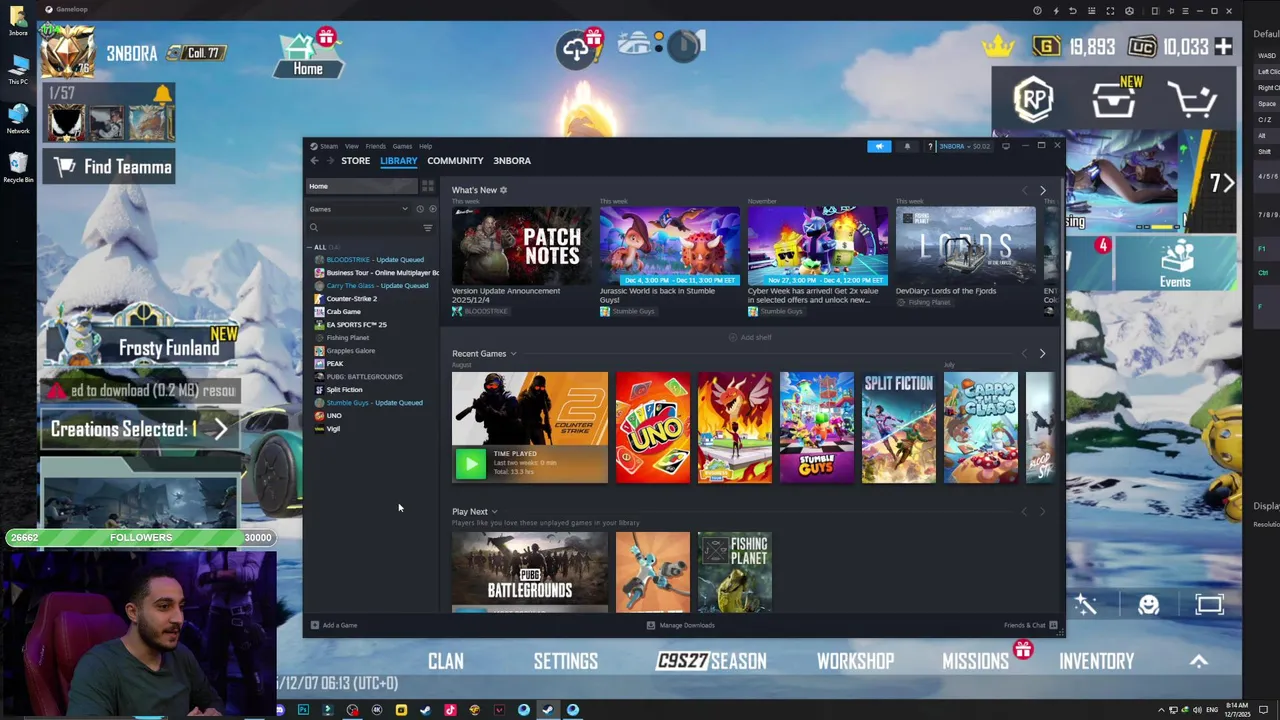Click Steam back navigation arrow
This screenshot has width=1280, height=720.
314,160
